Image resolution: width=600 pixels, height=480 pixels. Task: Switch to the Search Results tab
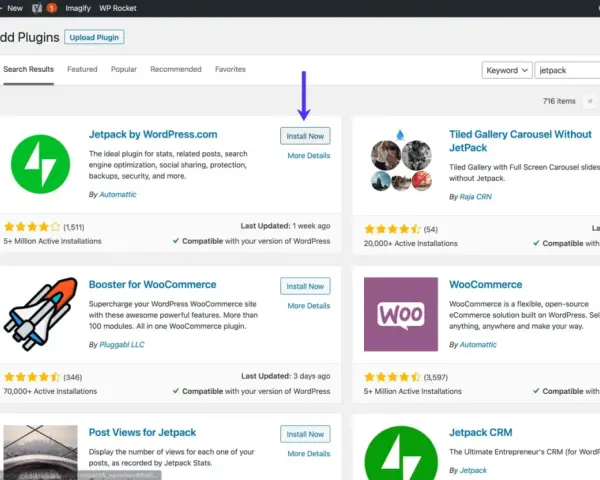[28, 69]
